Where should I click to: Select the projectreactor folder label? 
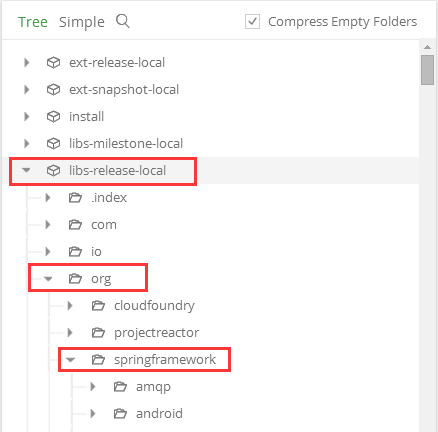click(156, 333)
